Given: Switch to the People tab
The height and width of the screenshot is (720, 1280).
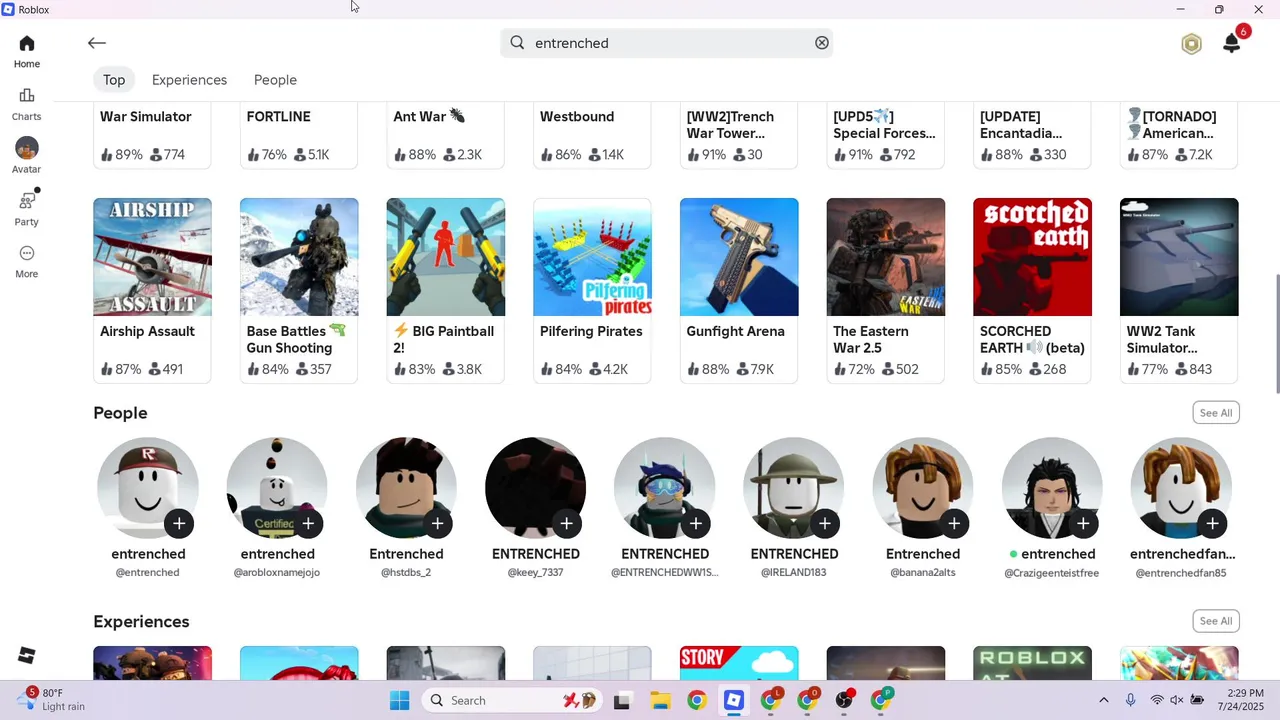Looking at the screenshot, I should click(275, 80).
